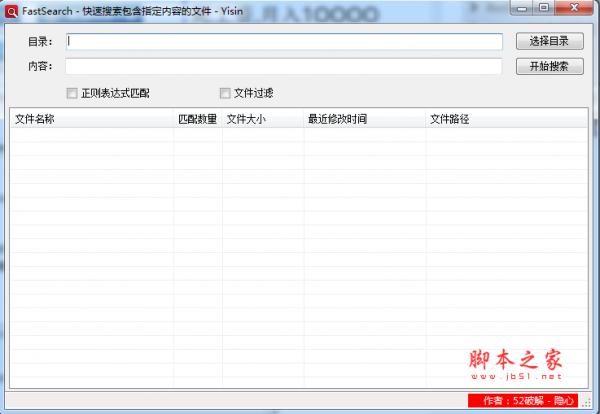The image size is (600, 414).
Task: Click the 开始搜索 button
Action: (x=549, y=66)
